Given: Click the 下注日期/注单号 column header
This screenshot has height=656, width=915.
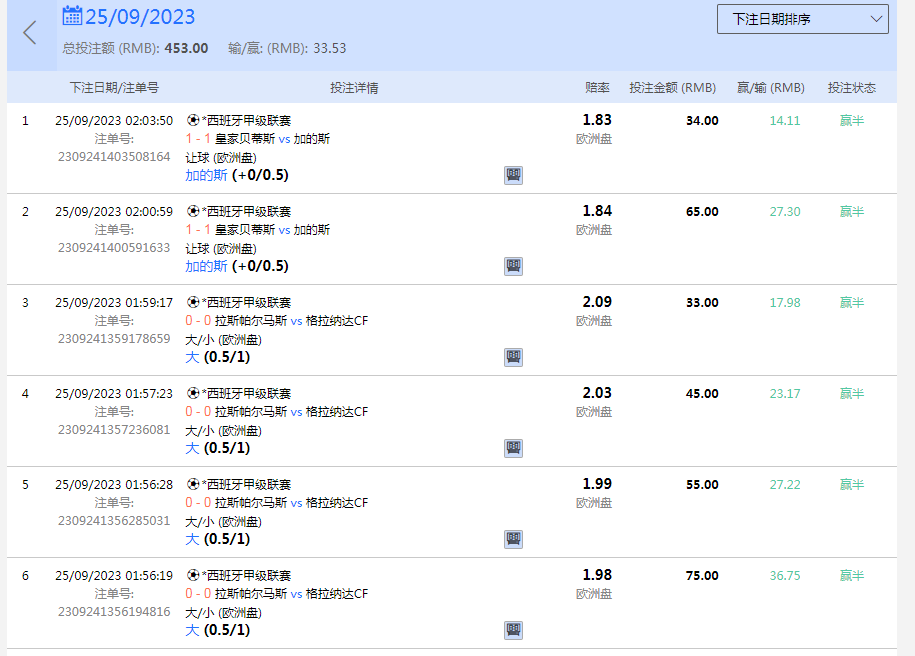Looking at the screenshot, I should coord(114,88).
